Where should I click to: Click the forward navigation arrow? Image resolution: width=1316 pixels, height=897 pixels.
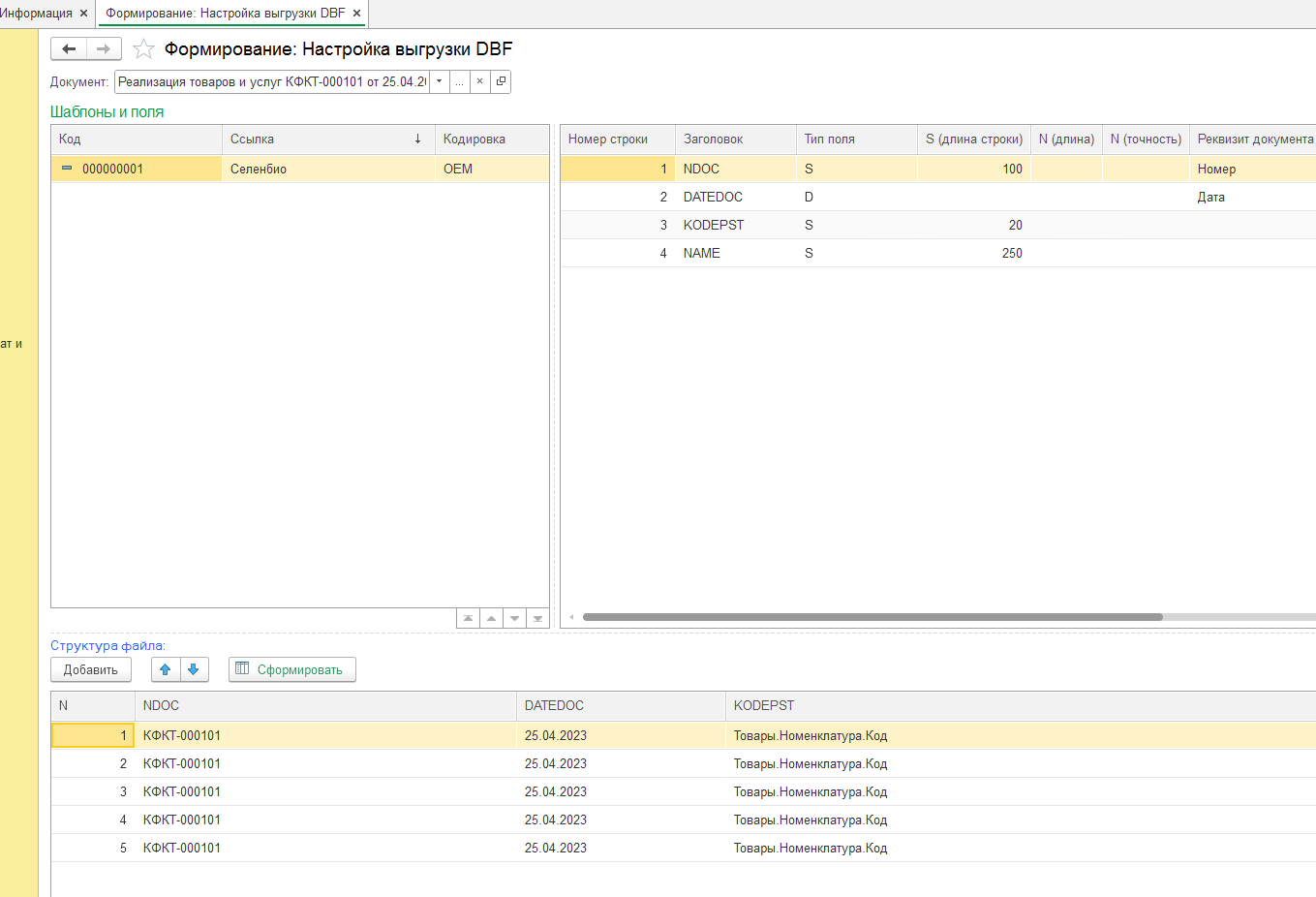pyautogui.click(x=104, y=48)
